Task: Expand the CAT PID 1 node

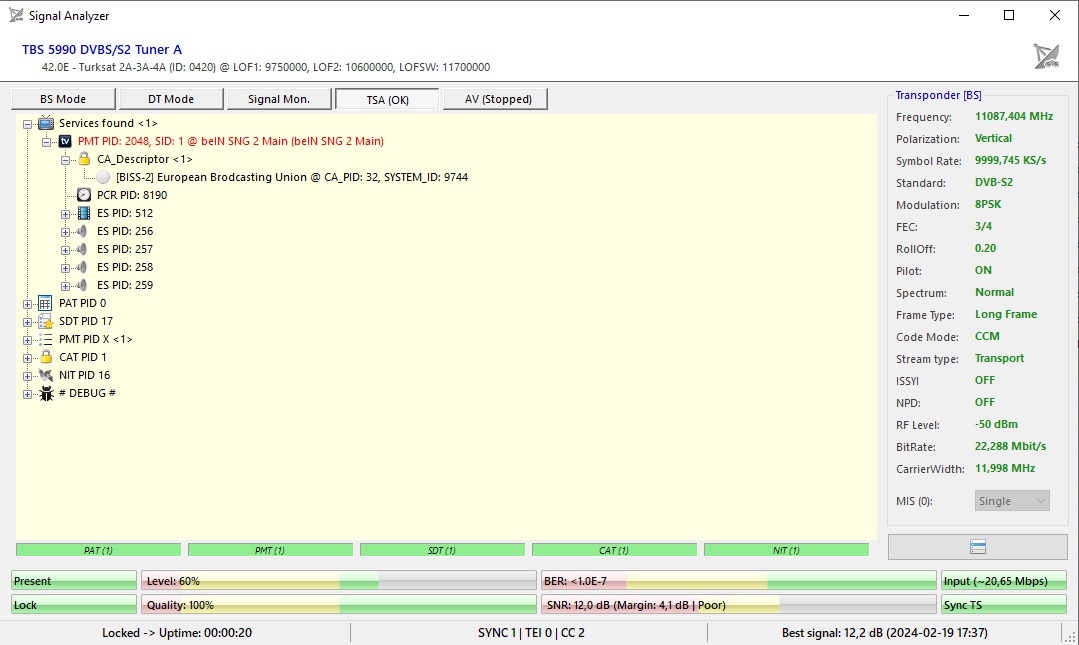Action: [x=28, y=358]
